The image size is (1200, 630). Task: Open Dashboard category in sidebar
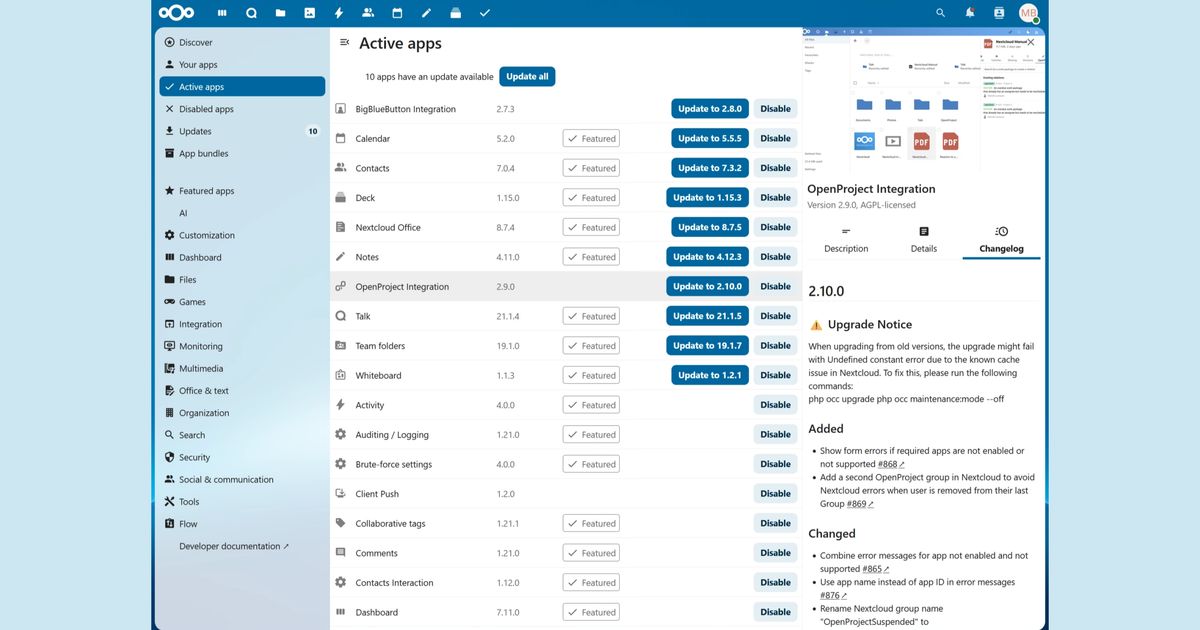(242, 257)
